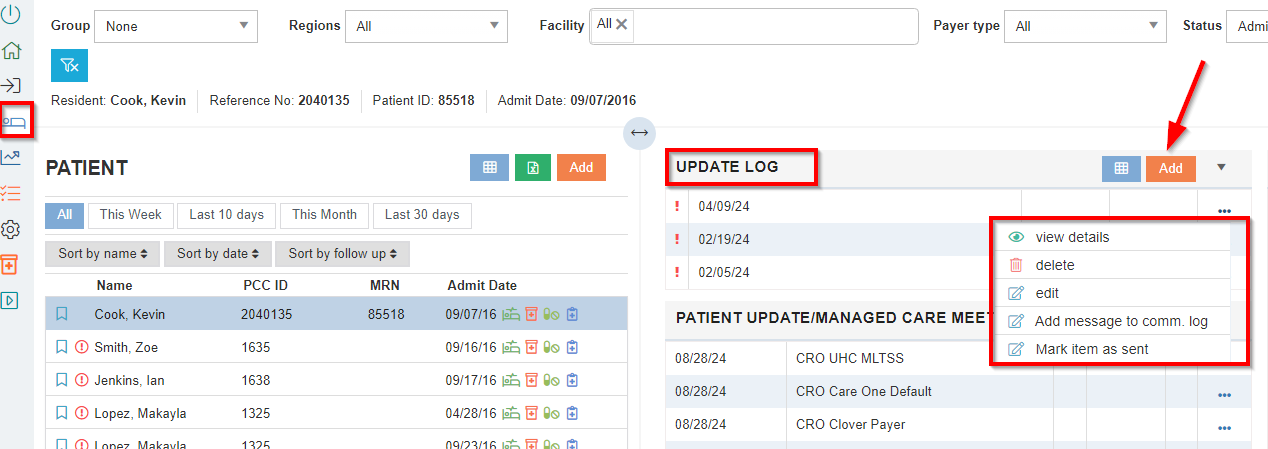Image resolution: width=1268 pixels, height=449 pixels.
Task: Choose edit from the context menu
Action: pyautogui.click(x=1111, y=293)
